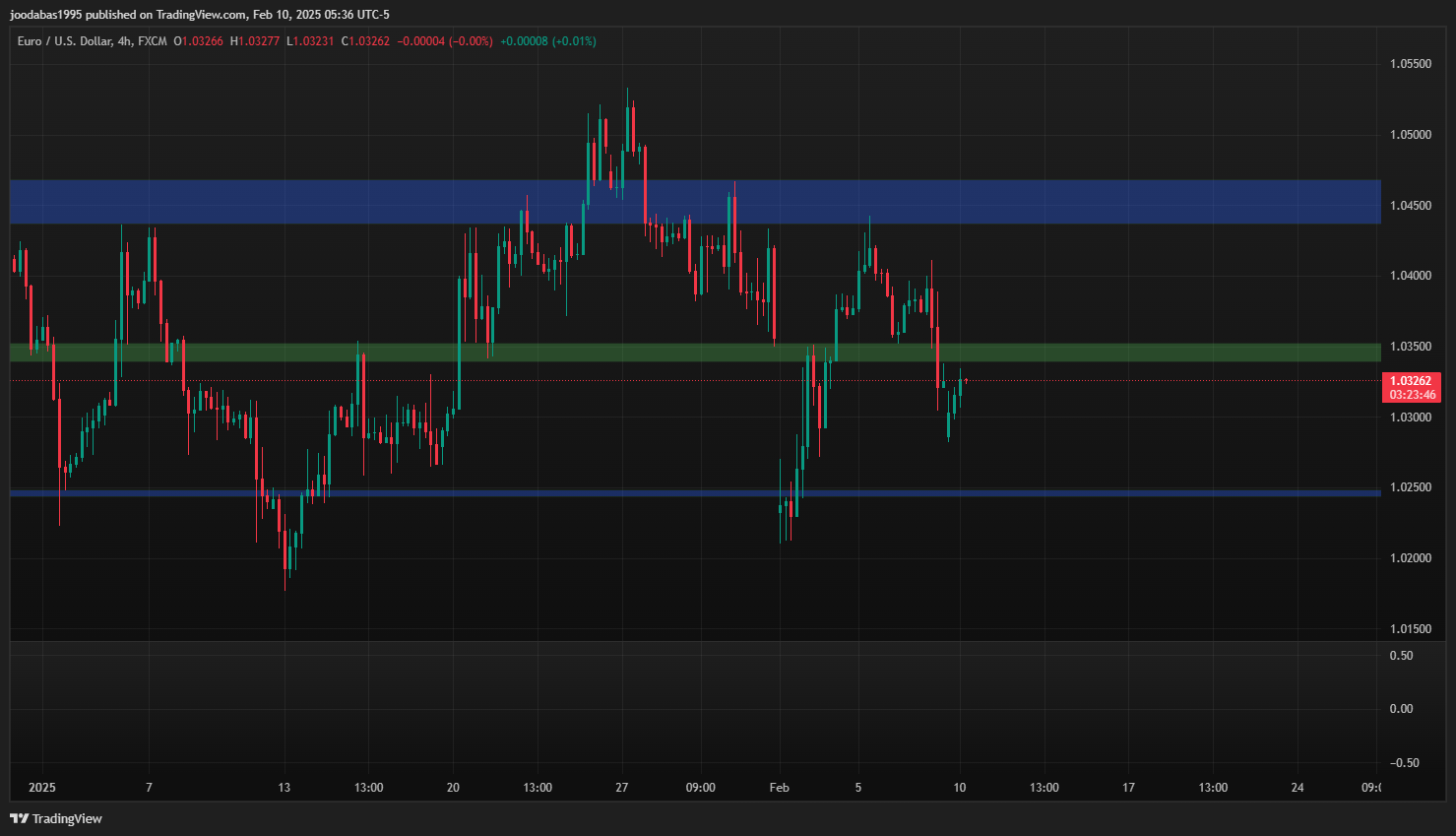Click the candle countdown timer 03:23:46
The image size is (1456, 836).
tap(1412, 395)
